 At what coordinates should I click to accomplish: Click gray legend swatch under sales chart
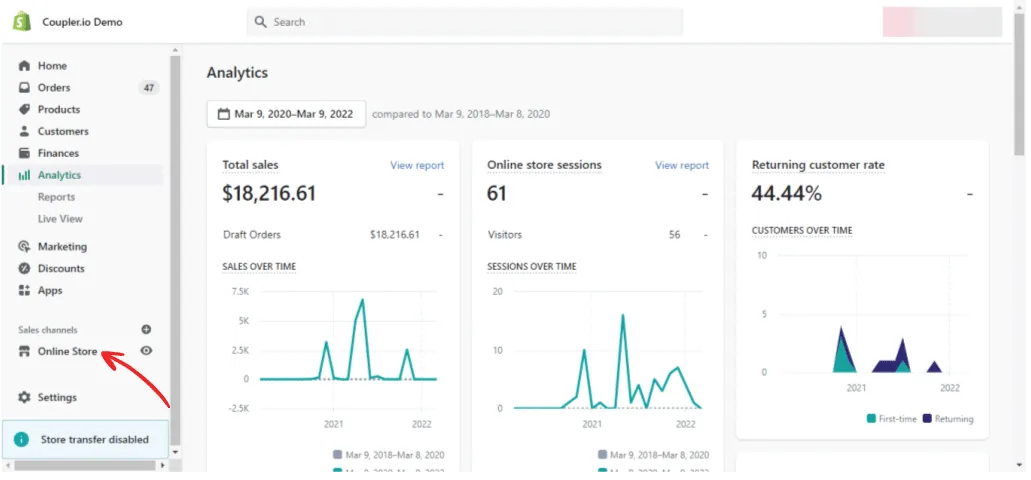click(338, 454)
